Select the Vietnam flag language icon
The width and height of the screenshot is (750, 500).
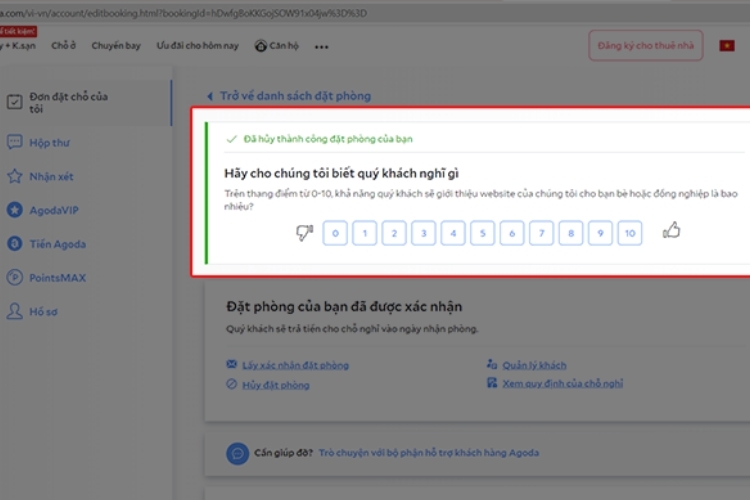(x=727, y=45)
